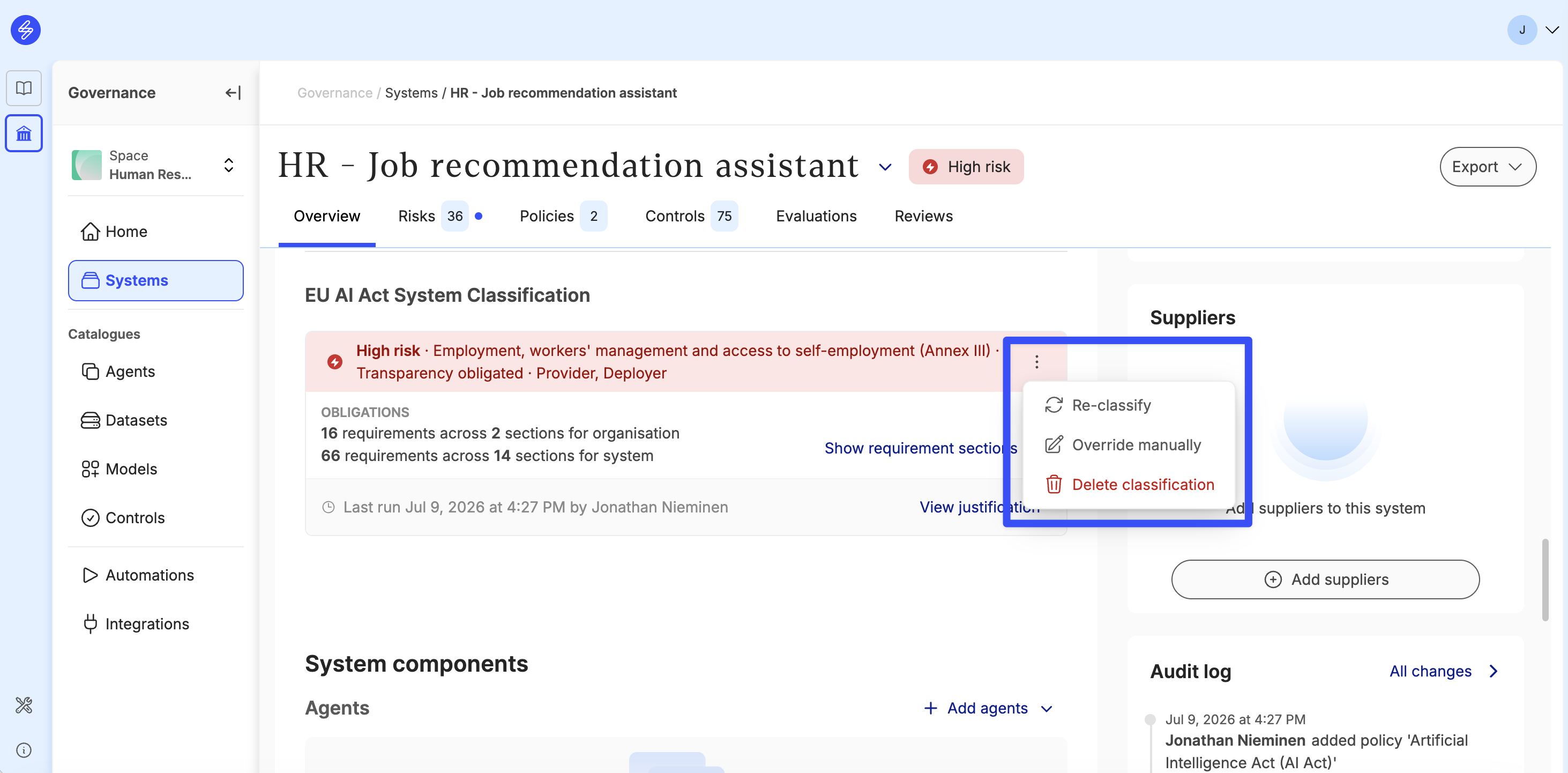Image resolution: width=1568 pixels, height=773 pixels.
Task: Open the Export dropdown
Action: point(1487,167)
